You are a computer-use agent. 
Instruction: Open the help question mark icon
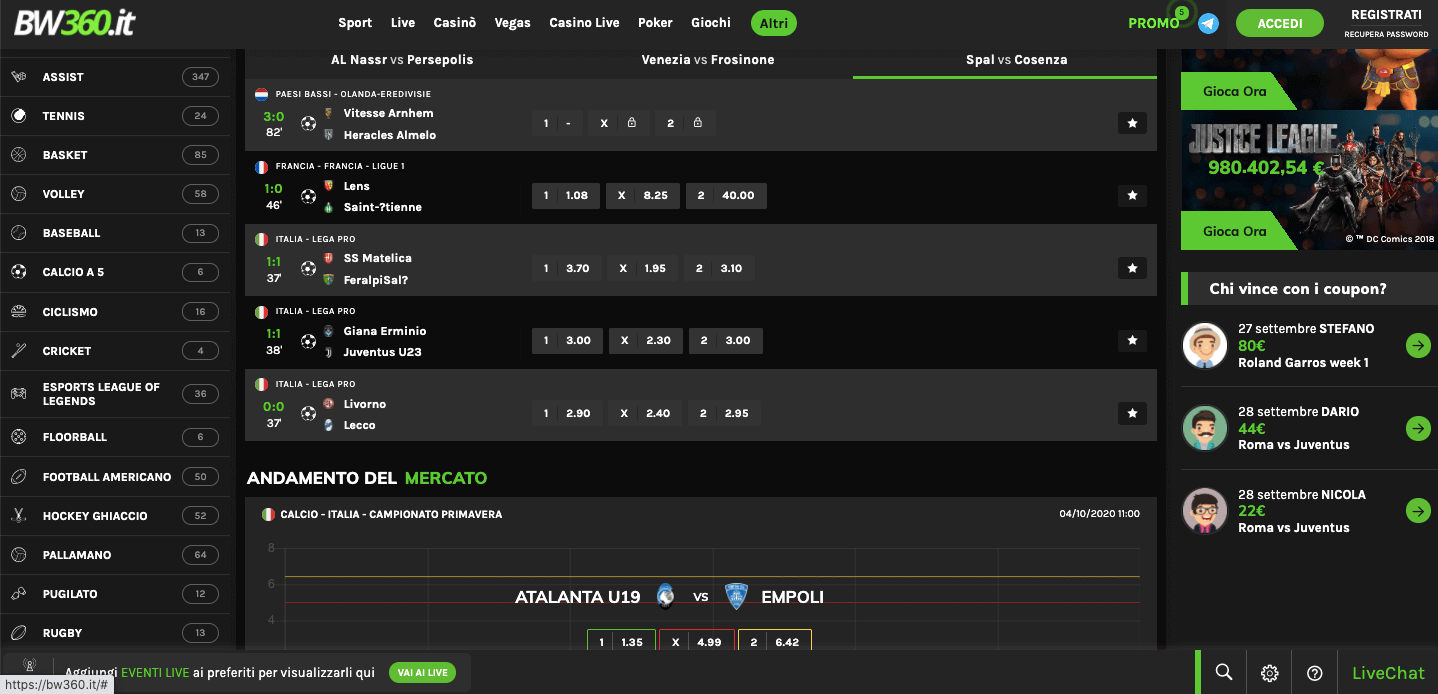click(x=1315, y=673)
